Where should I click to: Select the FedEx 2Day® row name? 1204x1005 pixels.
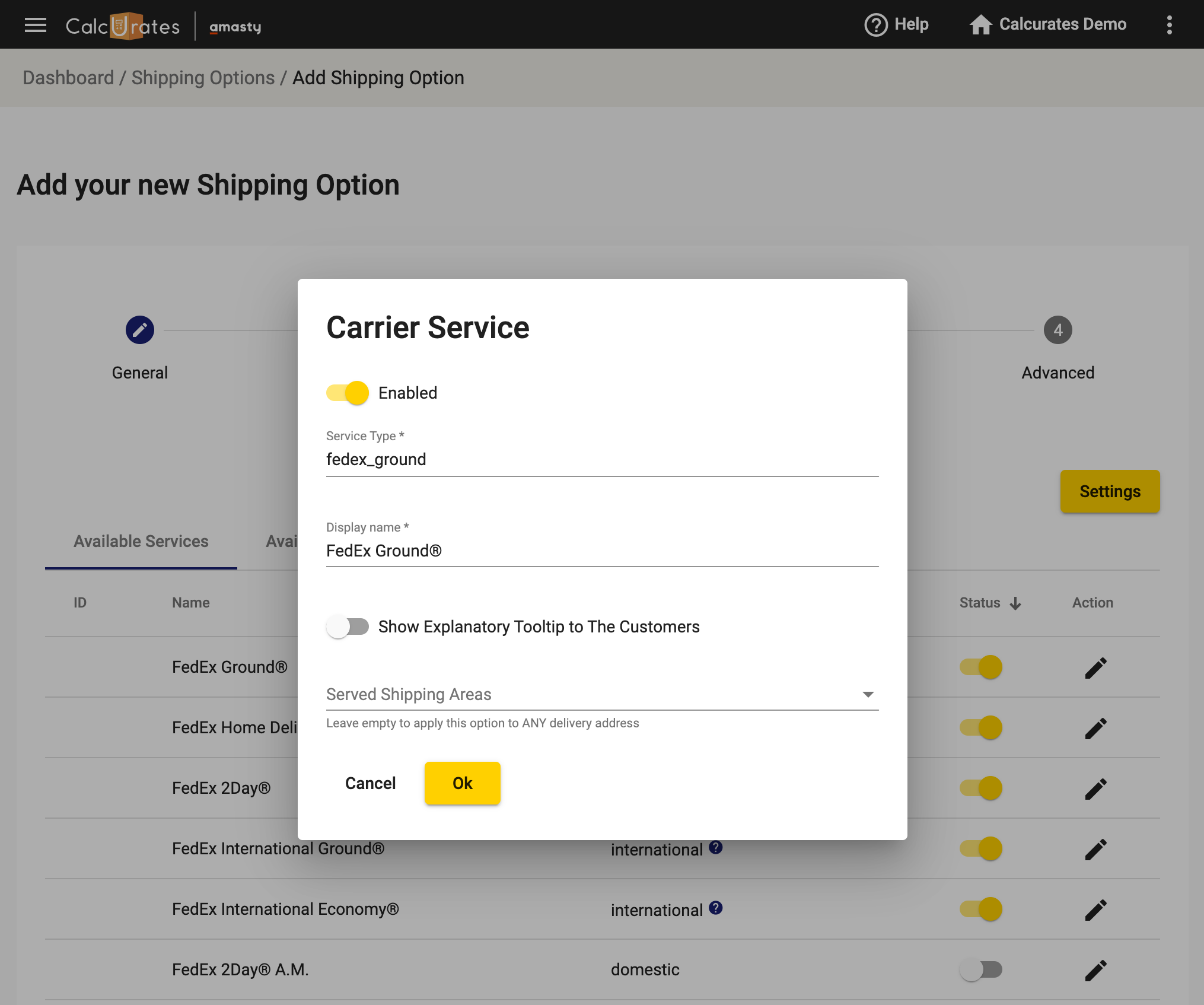point(221,788)
